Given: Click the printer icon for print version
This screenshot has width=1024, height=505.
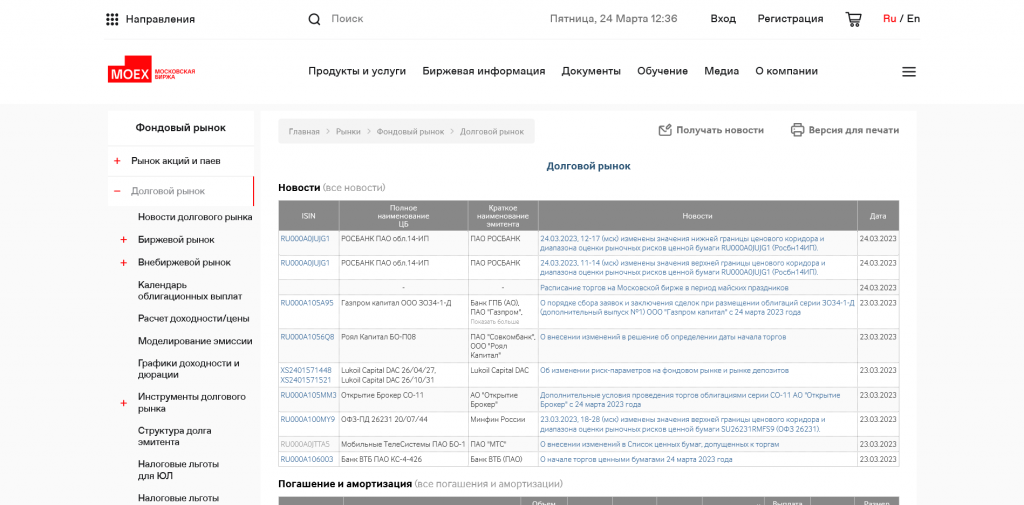Looking at the screenshot, I should click(x=797, y=130).
